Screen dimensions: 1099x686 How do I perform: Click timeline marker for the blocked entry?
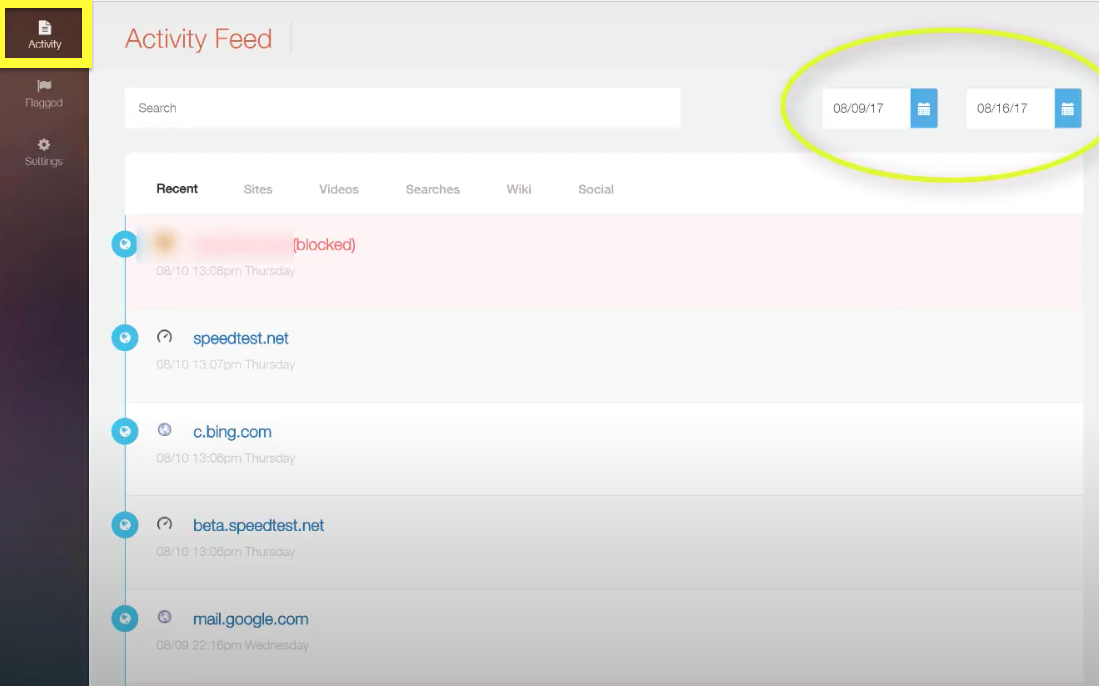(x=125, y=244)
